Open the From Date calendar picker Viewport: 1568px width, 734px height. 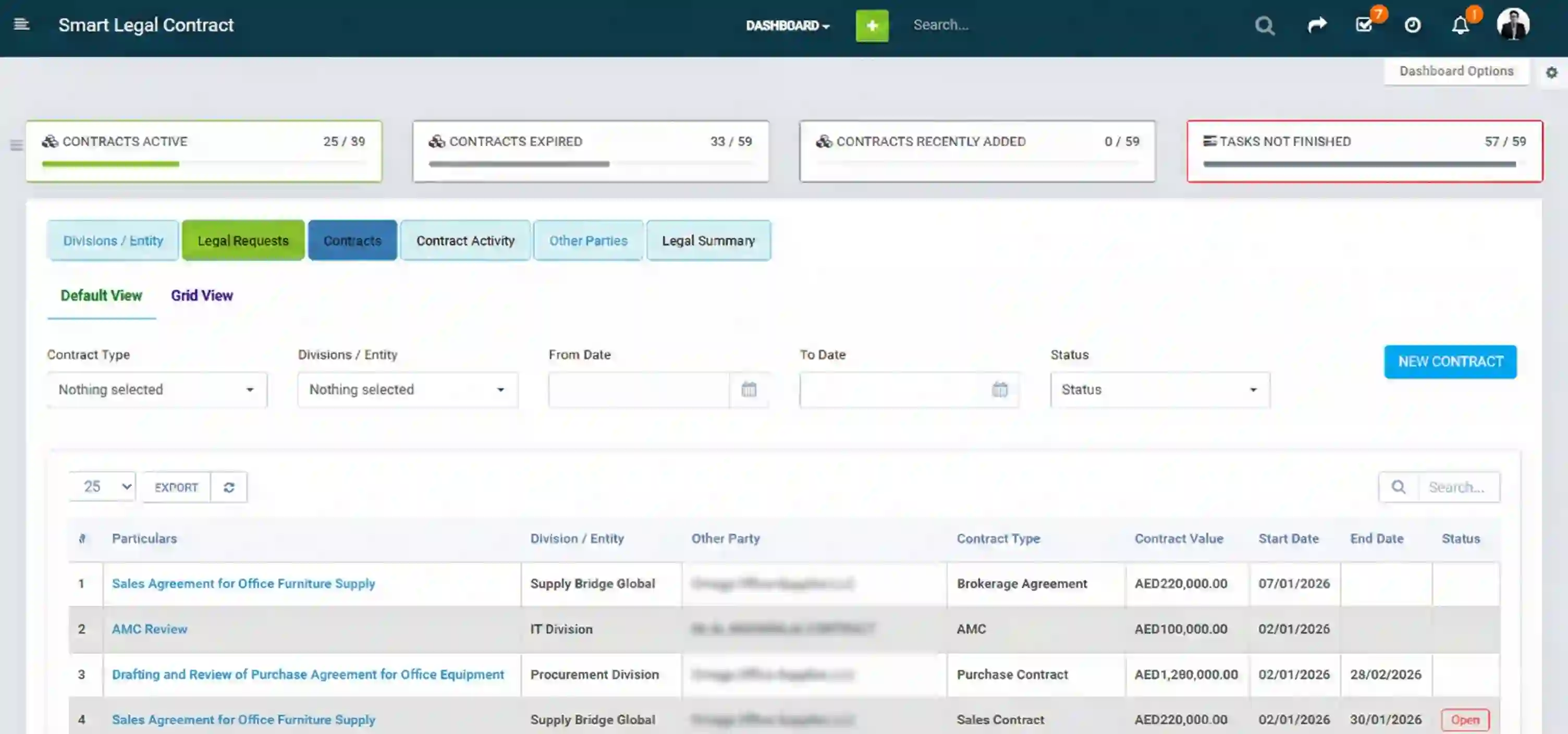[x=749, y=389]
